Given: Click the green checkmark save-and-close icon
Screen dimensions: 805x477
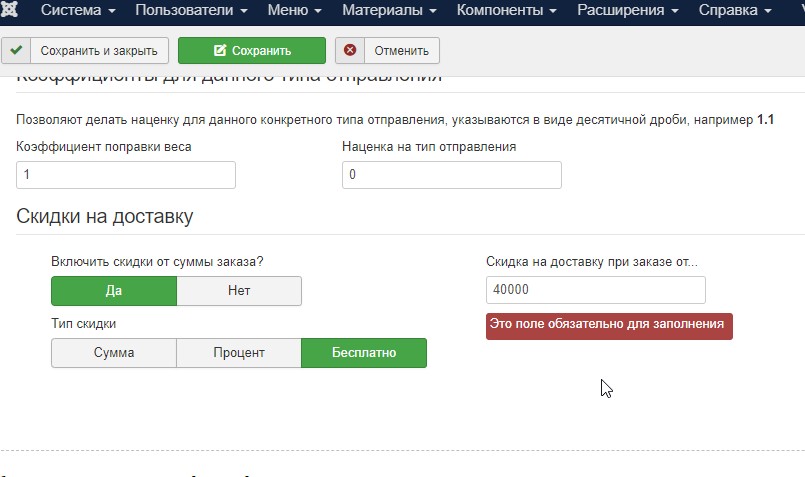Looking at the screenshot, I should pyautogui.click(x=16, y=50).
